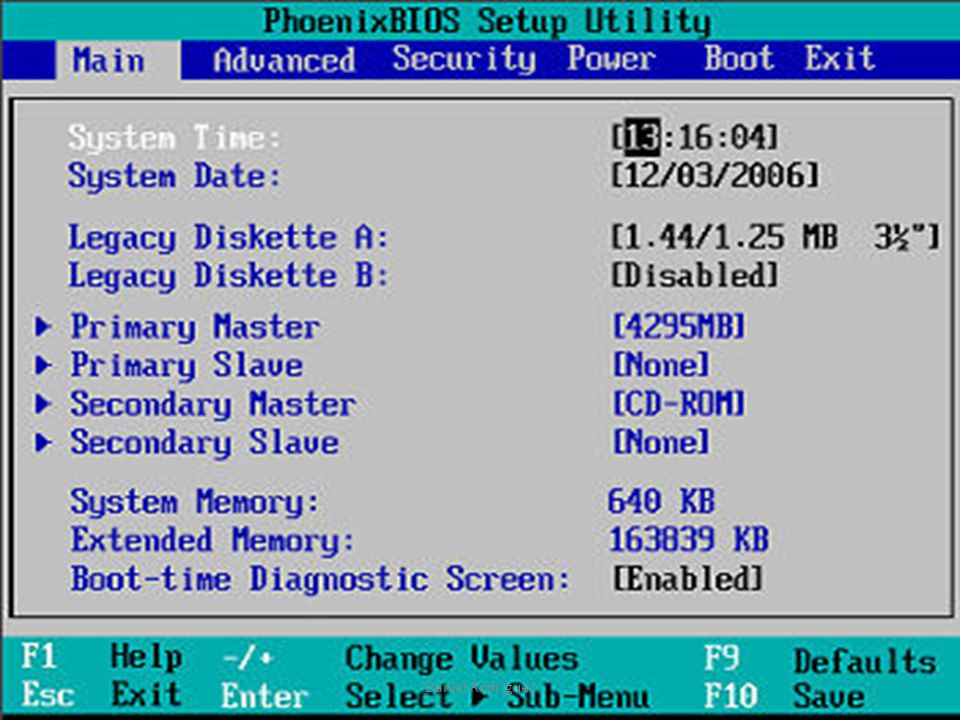Click the Esc key hint
The image size is (960, 720).
[48, 696]
